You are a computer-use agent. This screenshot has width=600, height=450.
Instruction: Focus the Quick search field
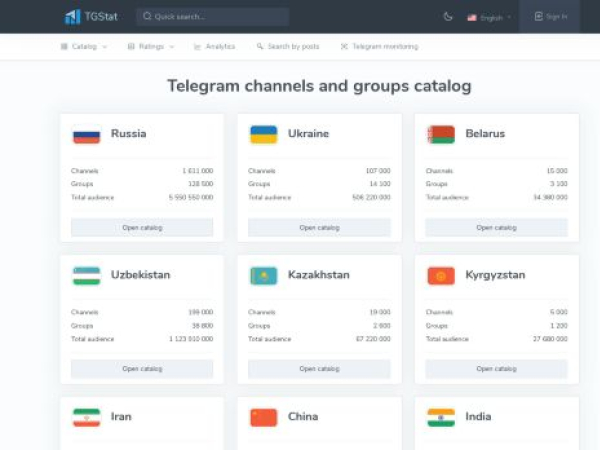coord(213,16)
